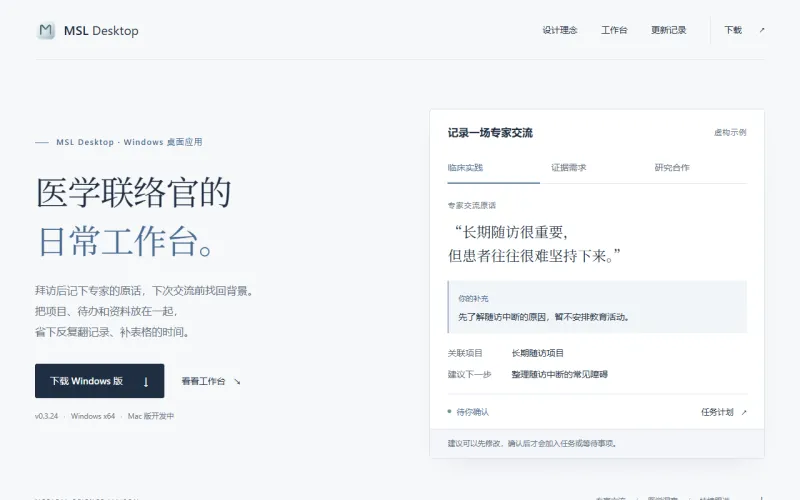The image size is (800, 500).
Task: Click the 虚构示例 label
Action: [730, 133]
